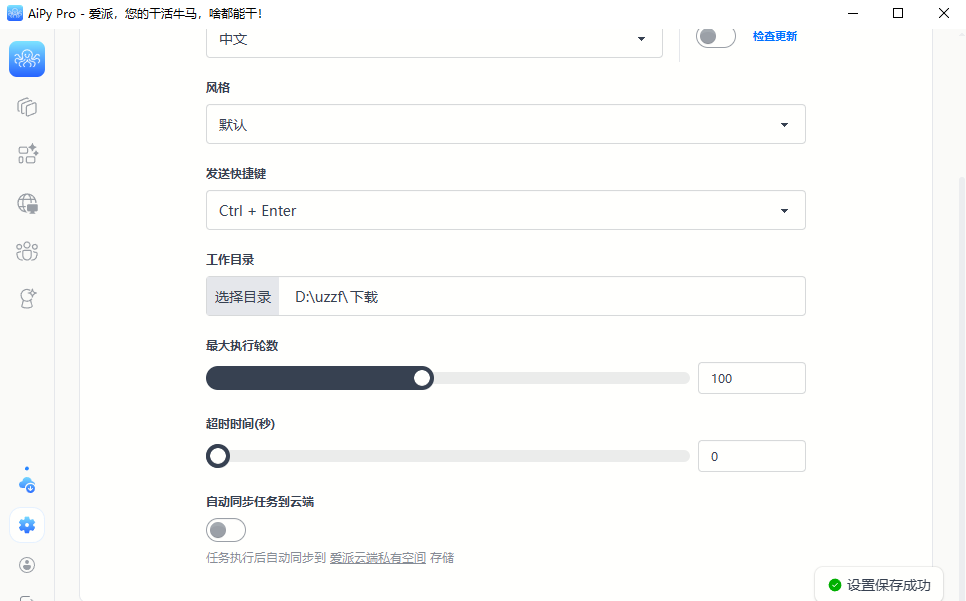Click the 超时时间 value input showing 0
Viewport: 966px width, 601px height.
(x=751, y=455)
